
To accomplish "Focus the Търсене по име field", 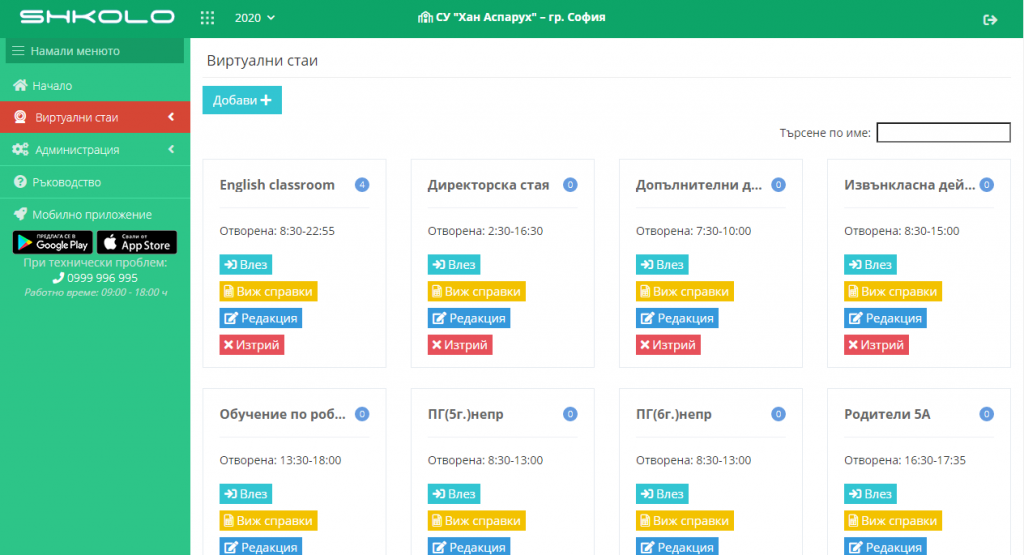I will pos(943,133).
